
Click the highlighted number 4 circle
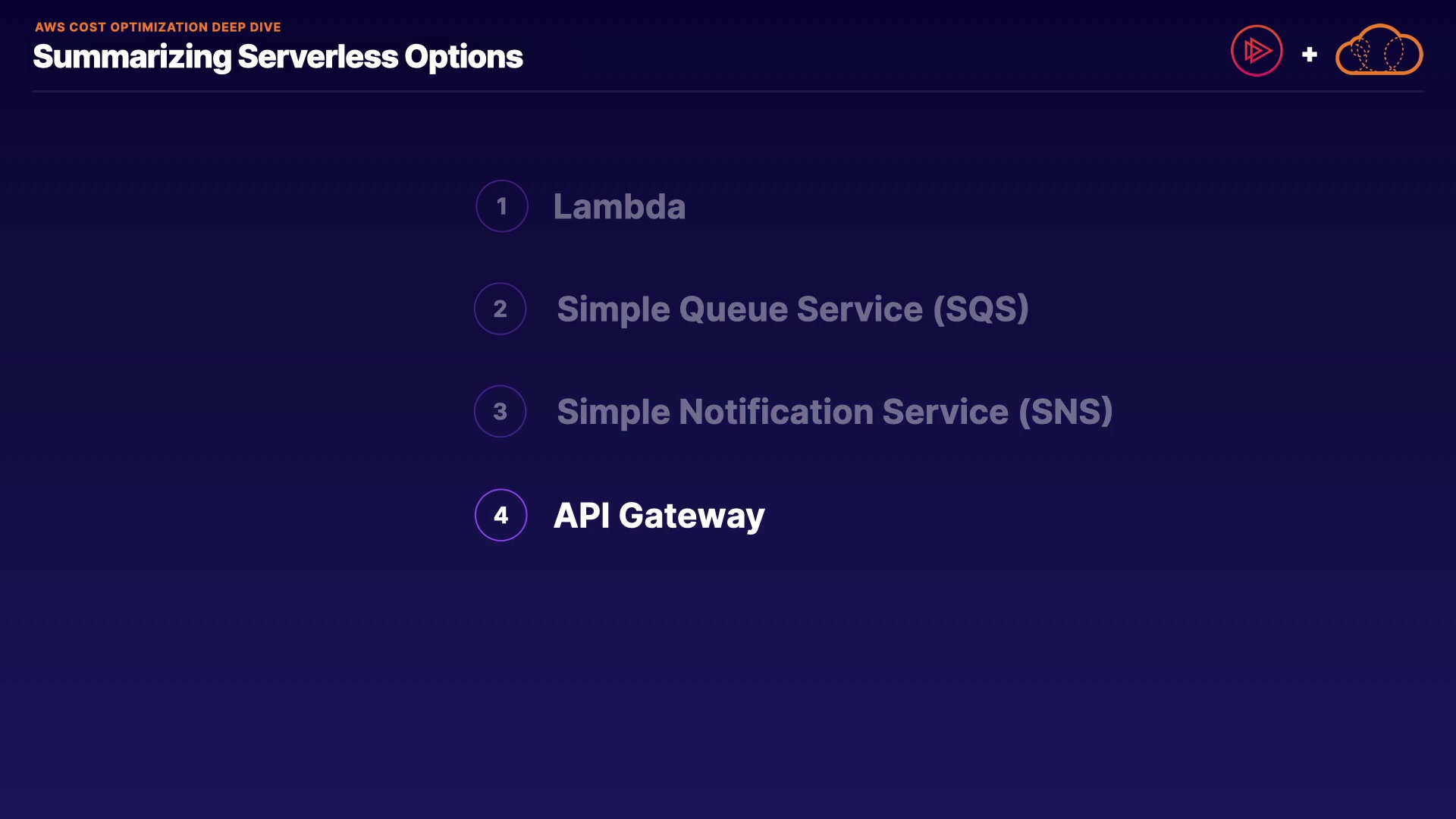[500, 515]
